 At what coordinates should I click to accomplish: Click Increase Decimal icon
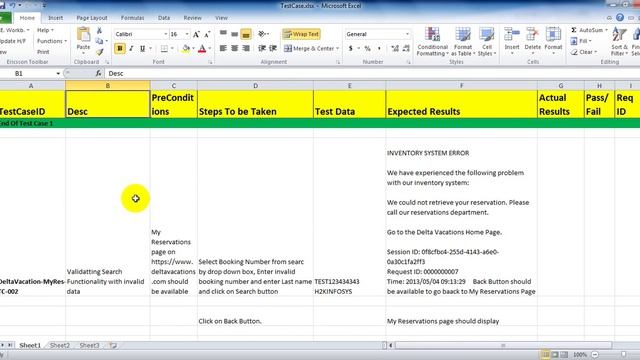click(395, 49)
